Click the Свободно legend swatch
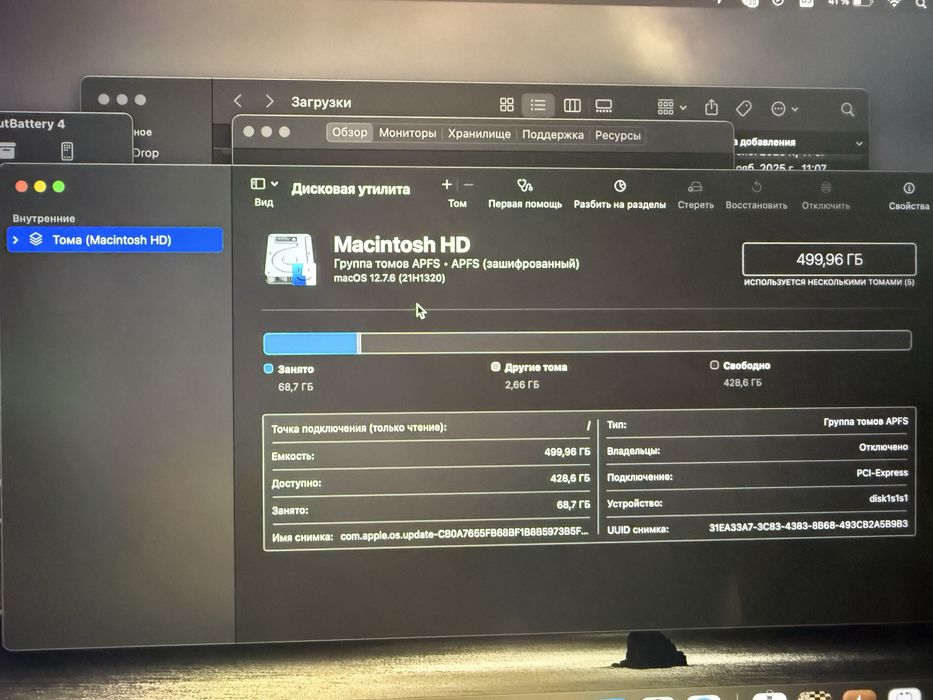Screen dimensions: 933x700 pos(714,365)
